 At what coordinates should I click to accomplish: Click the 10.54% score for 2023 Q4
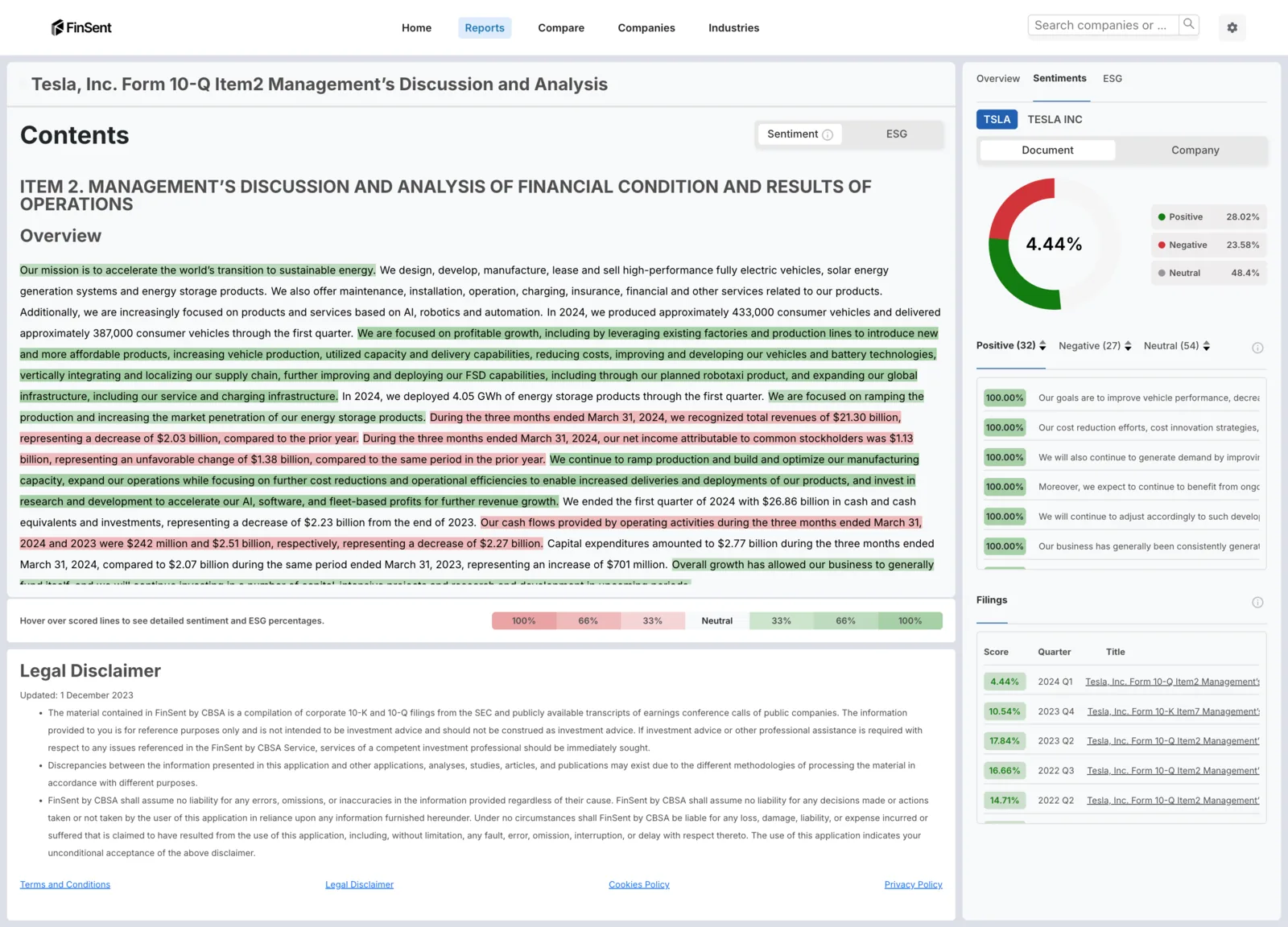(1005, 712)
